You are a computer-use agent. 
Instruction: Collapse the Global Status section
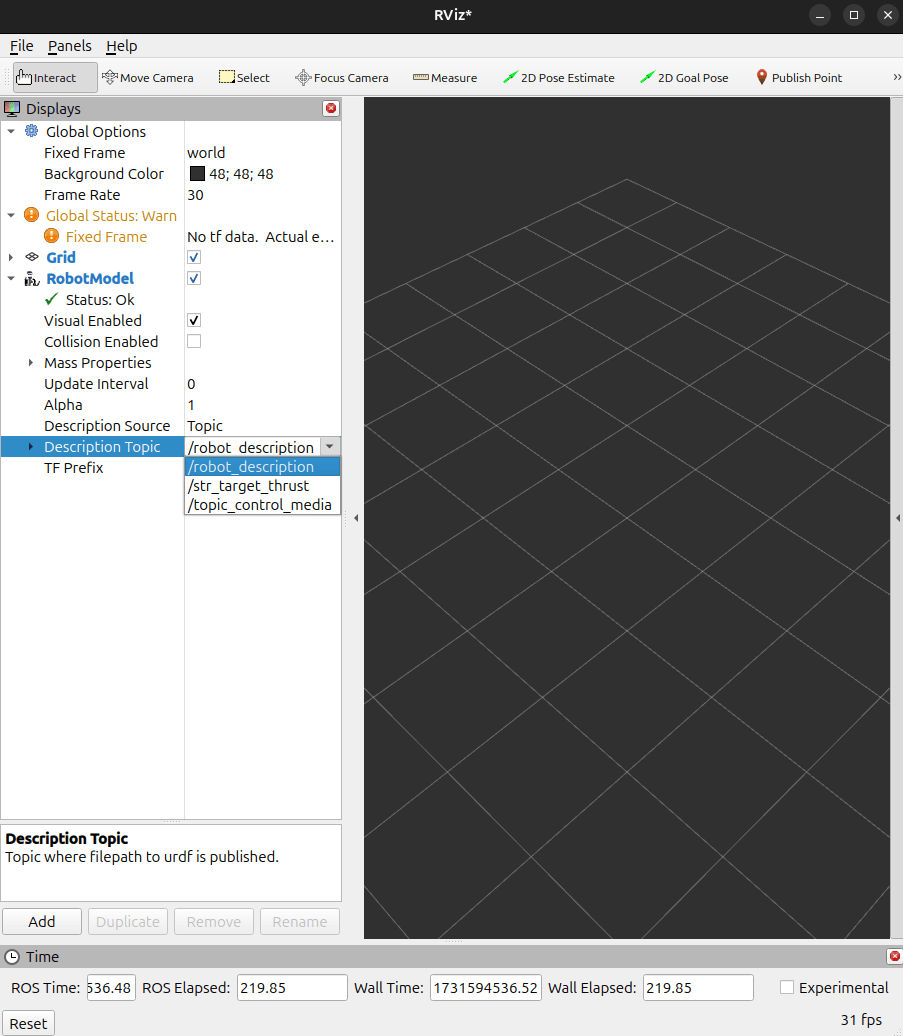click(x=11, y=215)
